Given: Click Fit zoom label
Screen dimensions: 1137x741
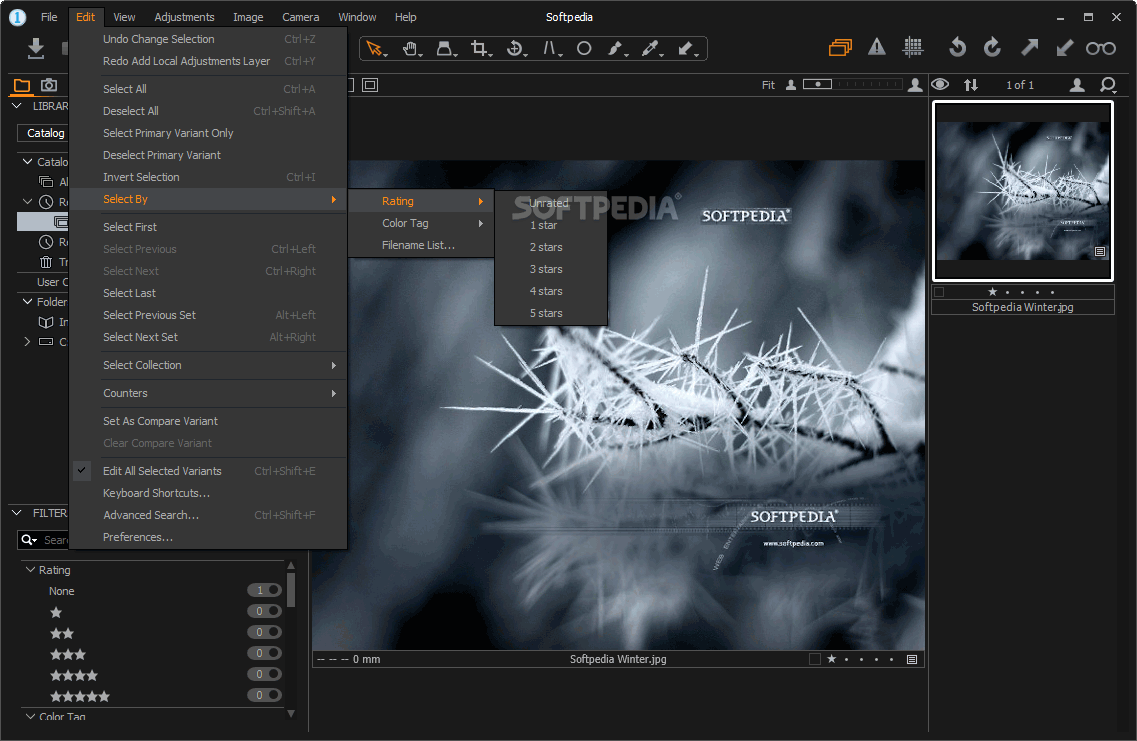Looking at the screenshot, I should pyautogui.click(x=768, y=85).
